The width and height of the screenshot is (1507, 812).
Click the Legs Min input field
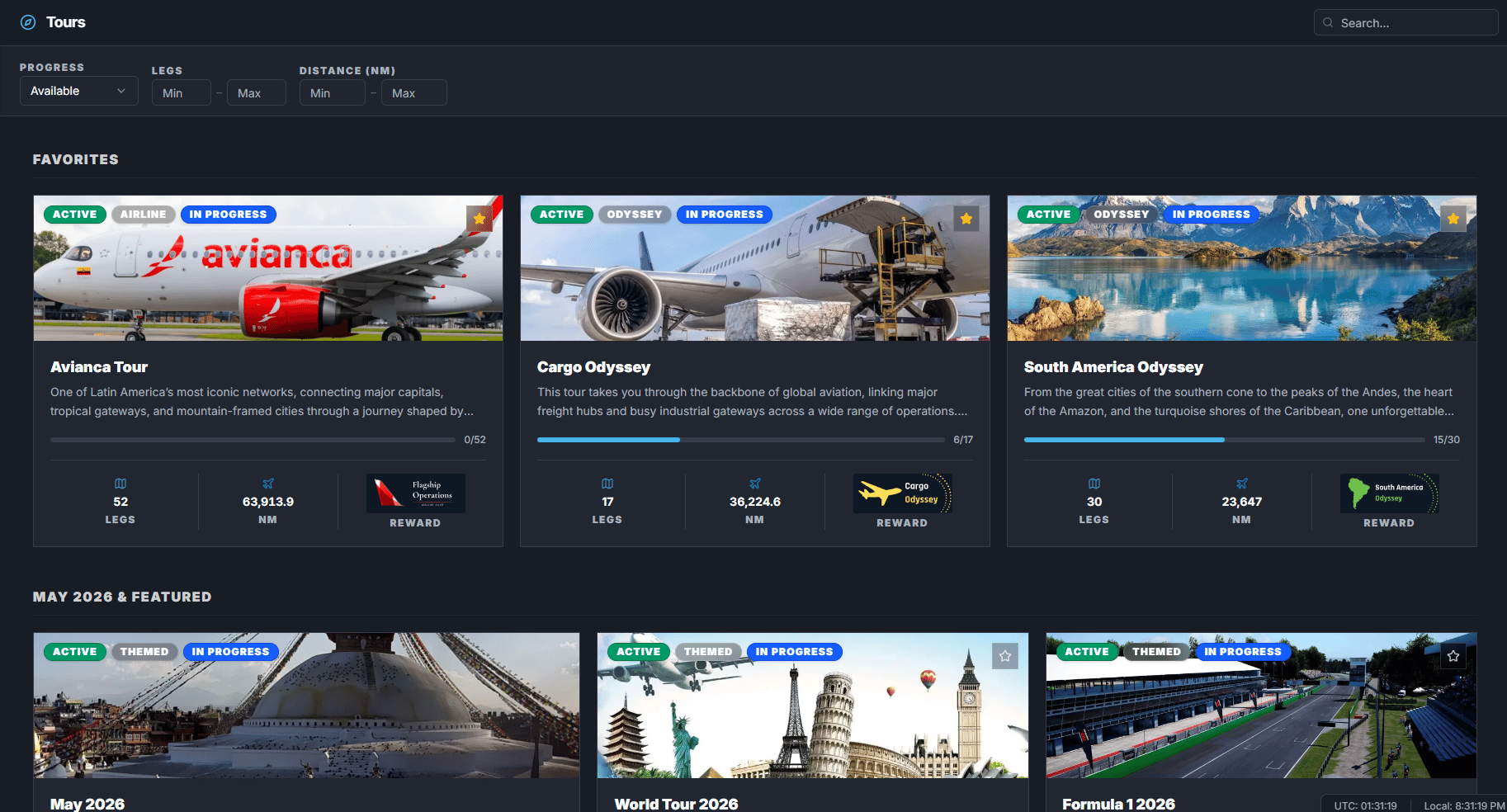tap(182, 92)
